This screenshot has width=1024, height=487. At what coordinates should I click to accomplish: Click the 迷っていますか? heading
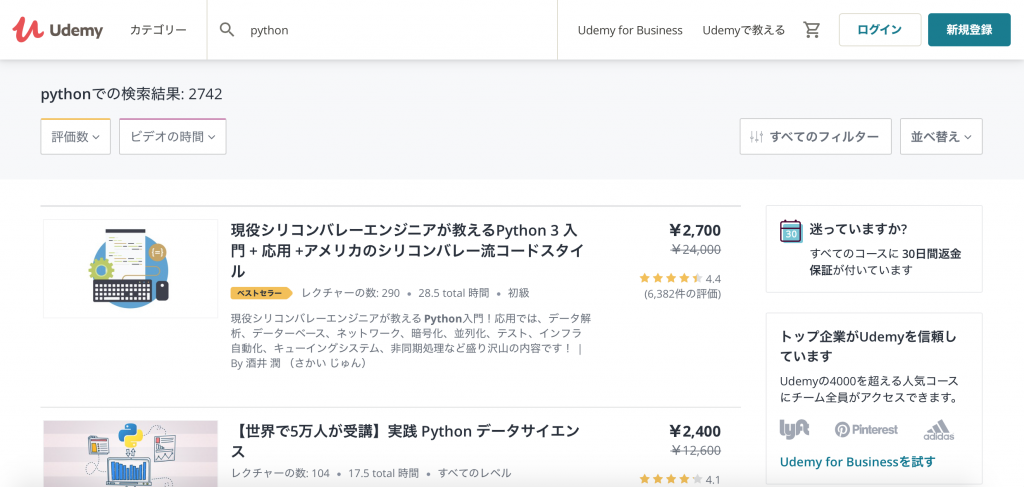point(858,229)
